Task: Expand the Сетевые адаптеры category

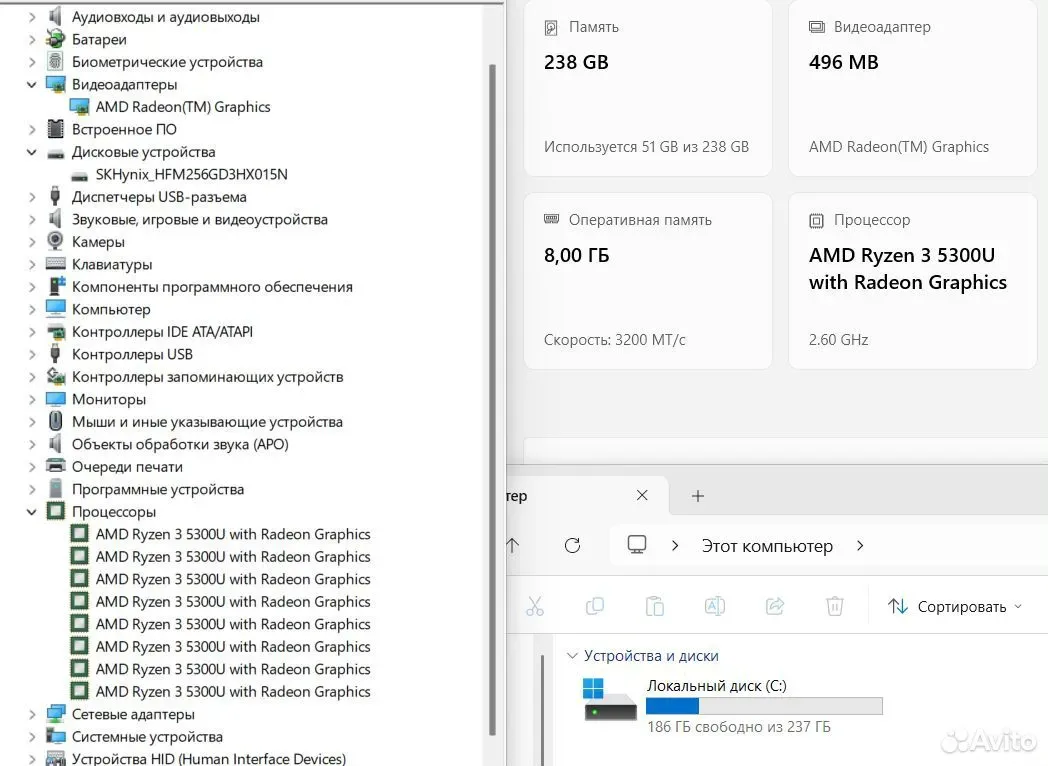Action: coord(31,715)
